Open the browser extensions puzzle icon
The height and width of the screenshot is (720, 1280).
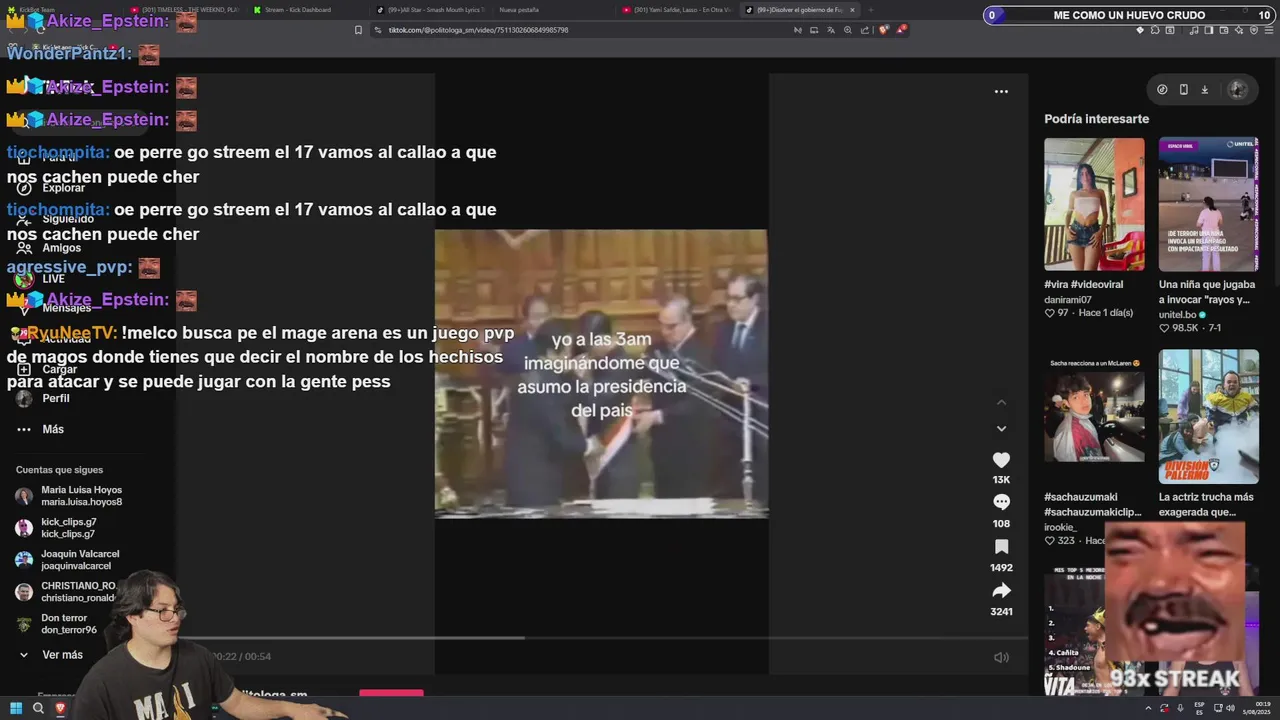(x=1155, y=30)
